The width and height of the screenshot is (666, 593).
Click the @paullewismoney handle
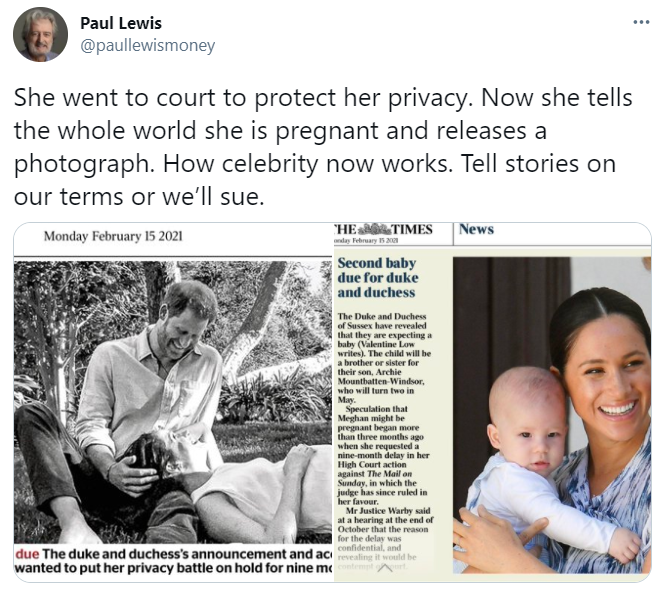[x=147, y=46]
